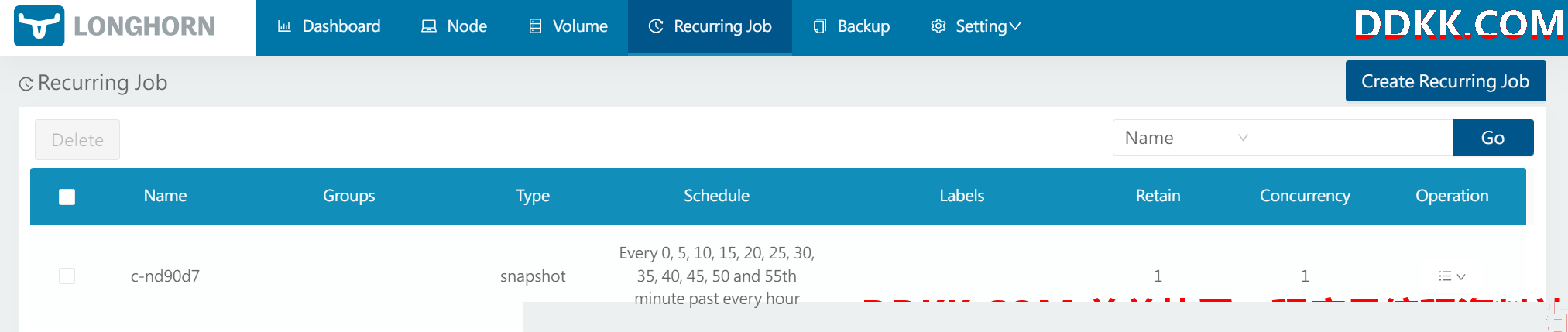Expand the Setting menu chevron
The height and width of the screenshot is (332, 1568).
[1015, 26]
